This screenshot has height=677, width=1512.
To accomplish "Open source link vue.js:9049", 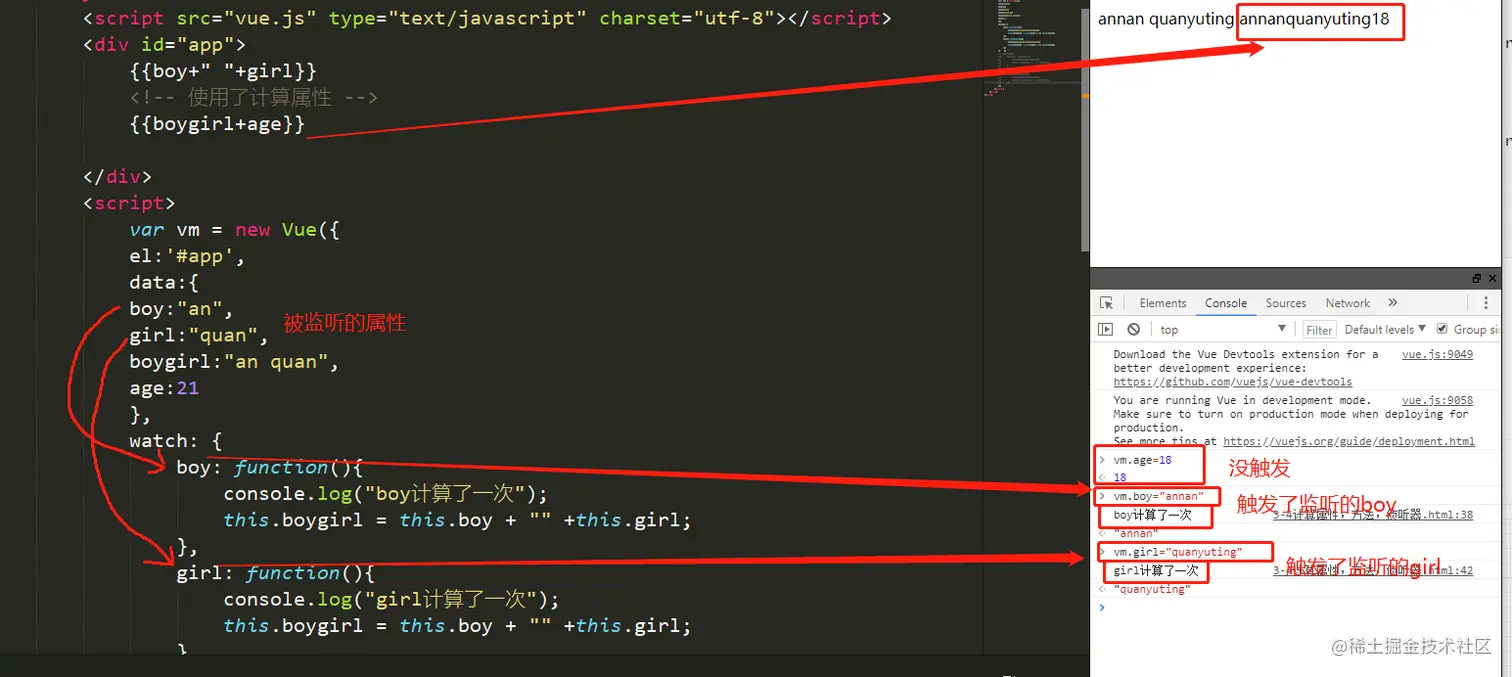I will [x=1437, y=354].
